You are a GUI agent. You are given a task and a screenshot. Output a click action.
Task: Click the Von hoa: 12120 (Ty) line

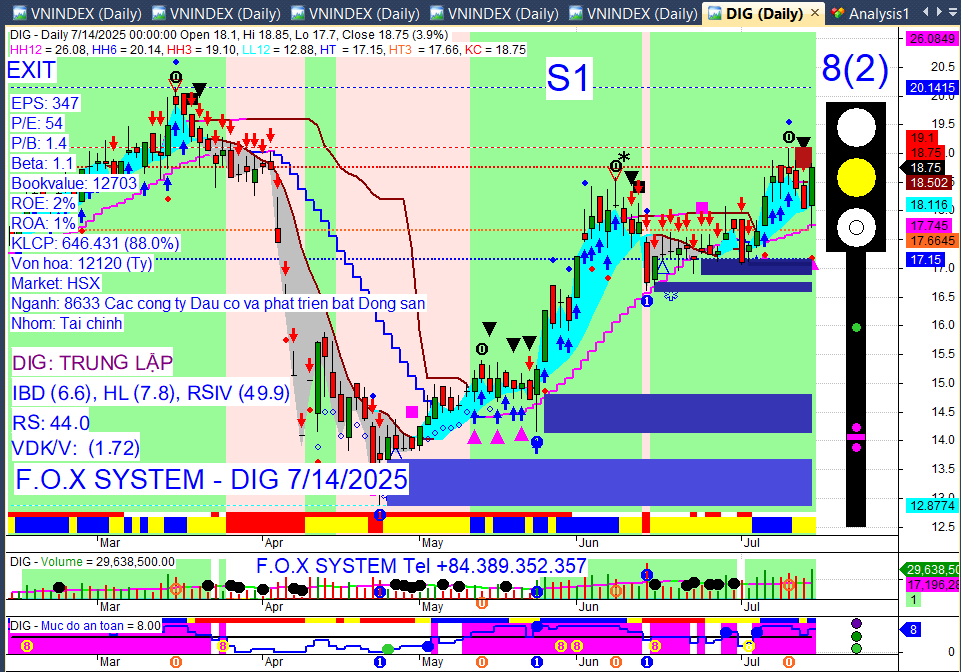[x=82, y=264]
